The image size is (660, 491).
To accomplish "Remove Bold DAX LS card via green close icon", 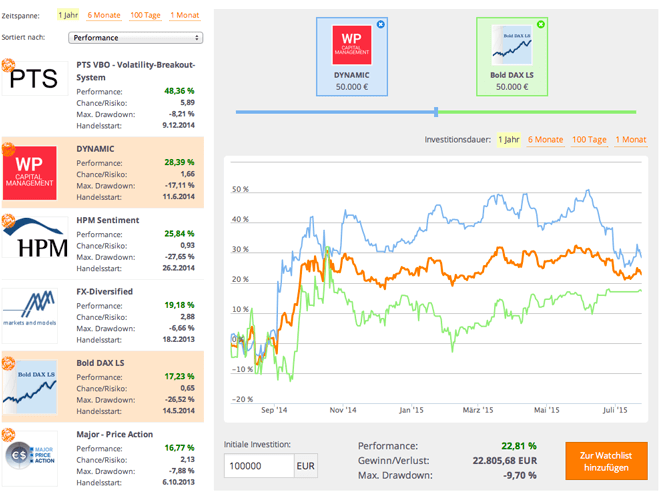I will point(541,24).
